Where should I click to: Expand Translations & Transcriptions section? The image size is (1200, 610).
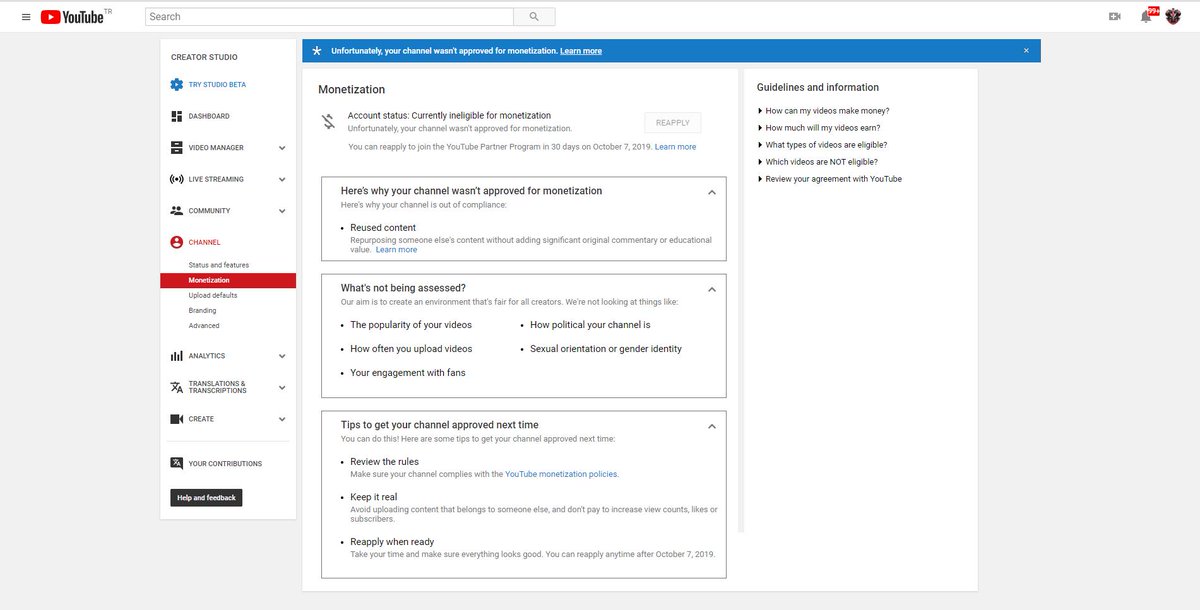pos(282,387)
